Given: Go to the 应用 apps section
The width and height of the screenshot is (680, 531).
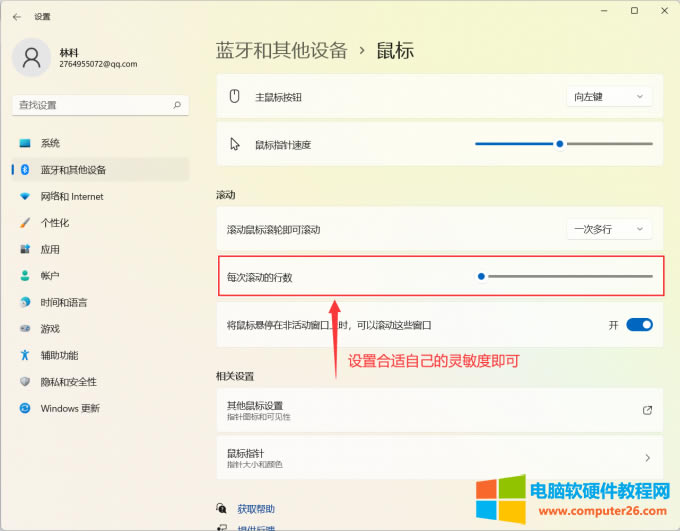Looking at the screenshot, I should pos(50,249).
